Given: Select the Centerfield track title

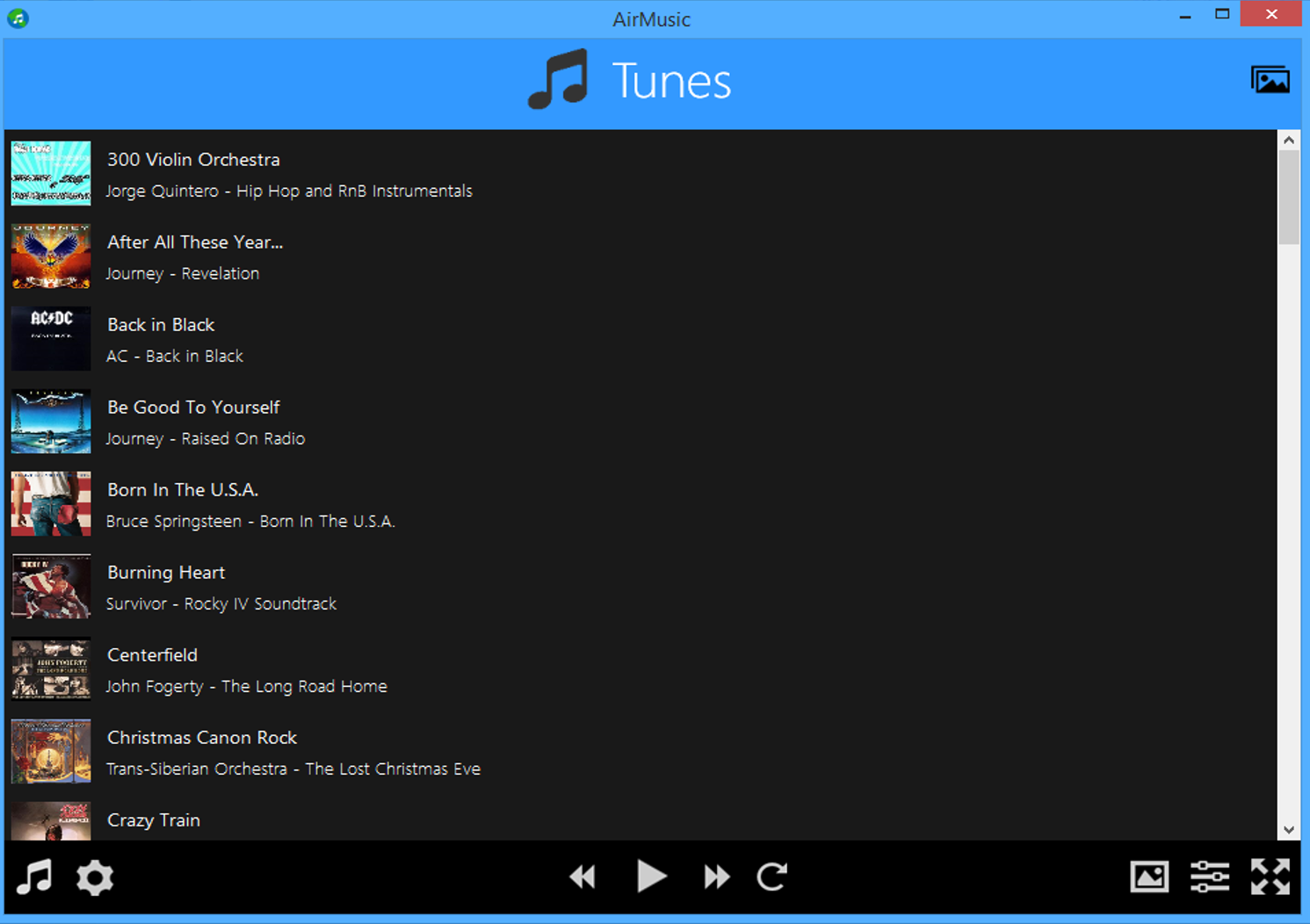Looking at the screenshot, I should 152,655.
